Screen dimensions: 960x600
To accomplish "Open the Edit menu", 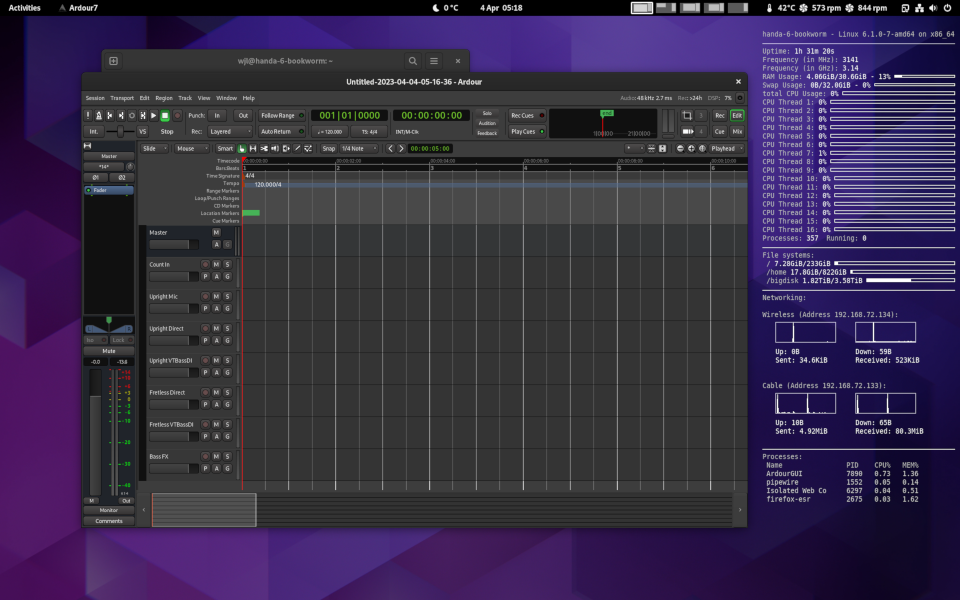I will point(144,98).
